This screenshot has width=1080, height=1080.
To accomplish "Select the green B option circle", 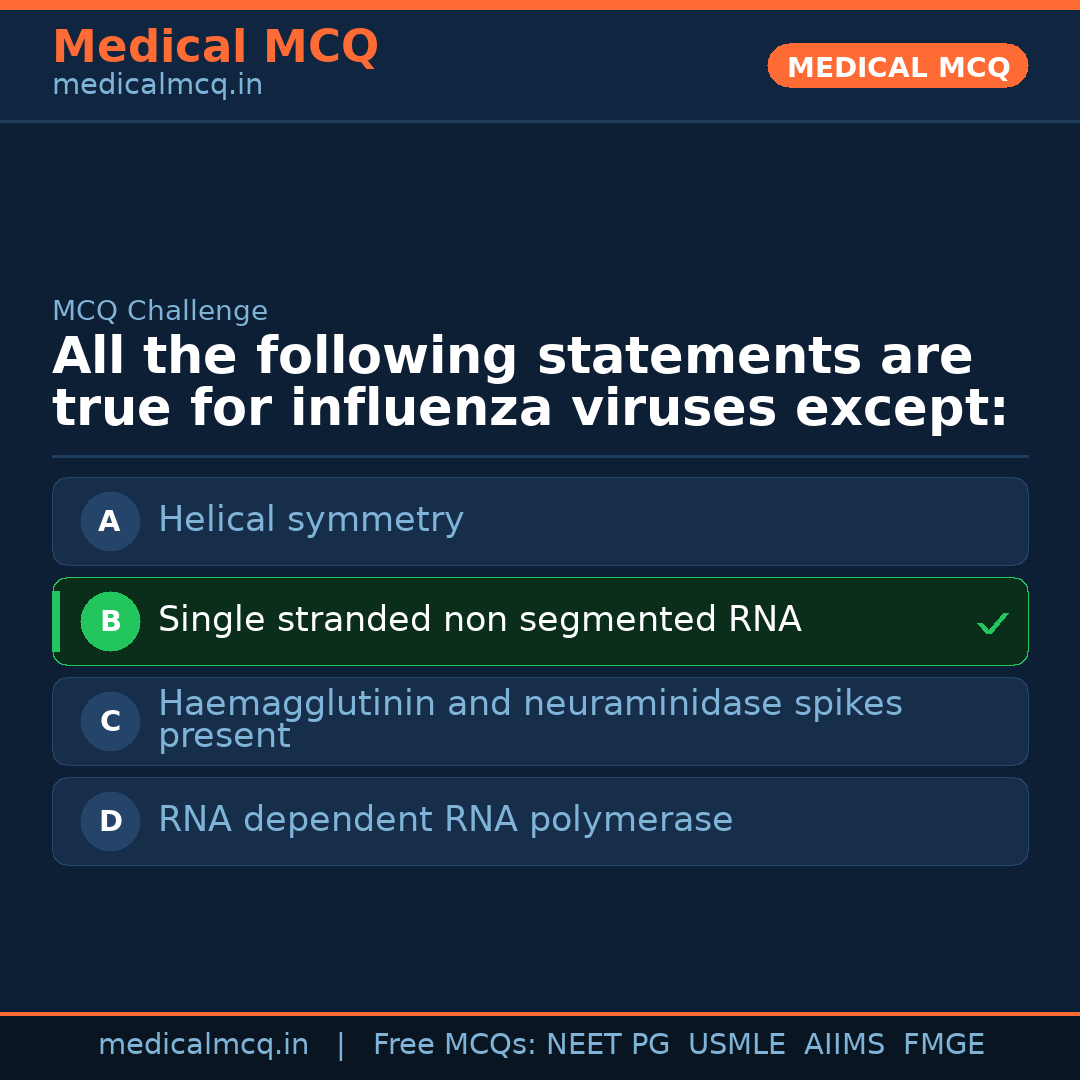I will (x=110, y=621).
